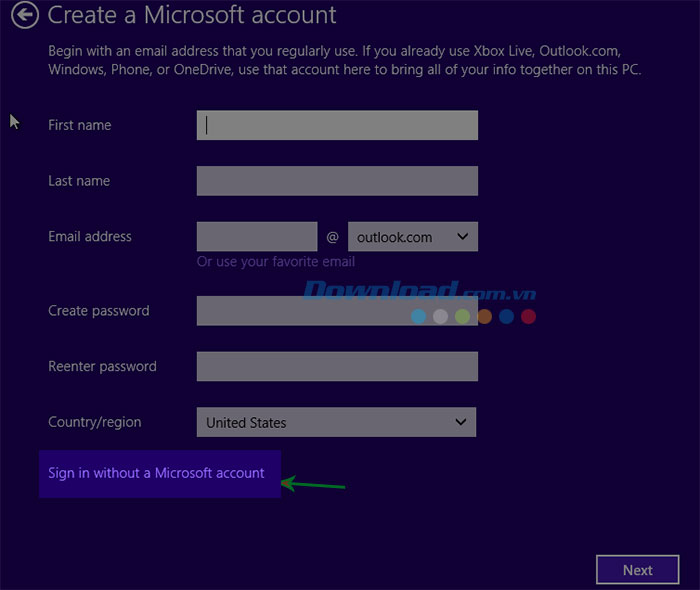Click the green annotation arrow
This screenshot has height=590, width=700.
coord(313,485)
